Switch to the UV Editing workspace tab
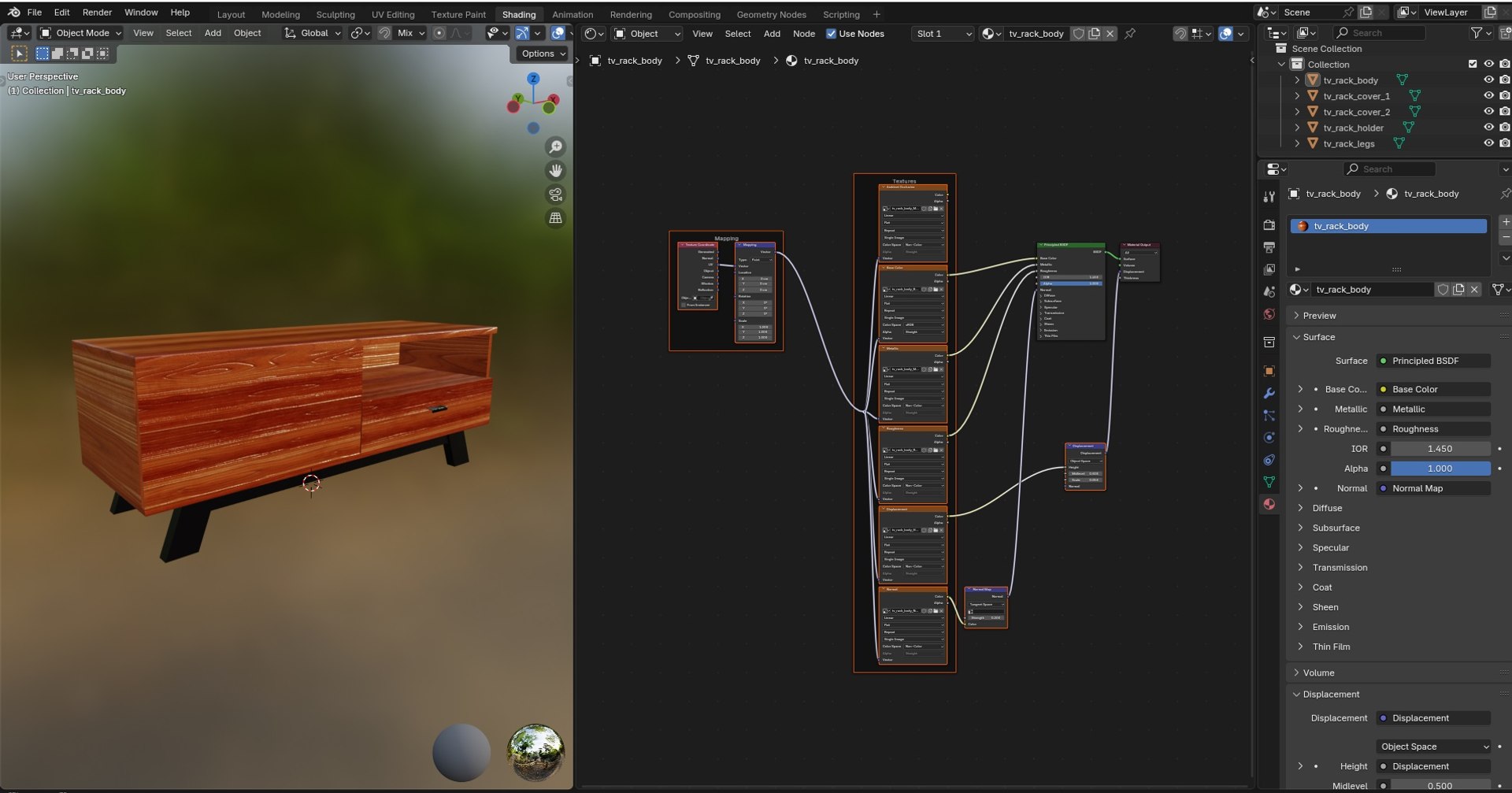Screen dimensions: 1512x793 coord(393,14)
